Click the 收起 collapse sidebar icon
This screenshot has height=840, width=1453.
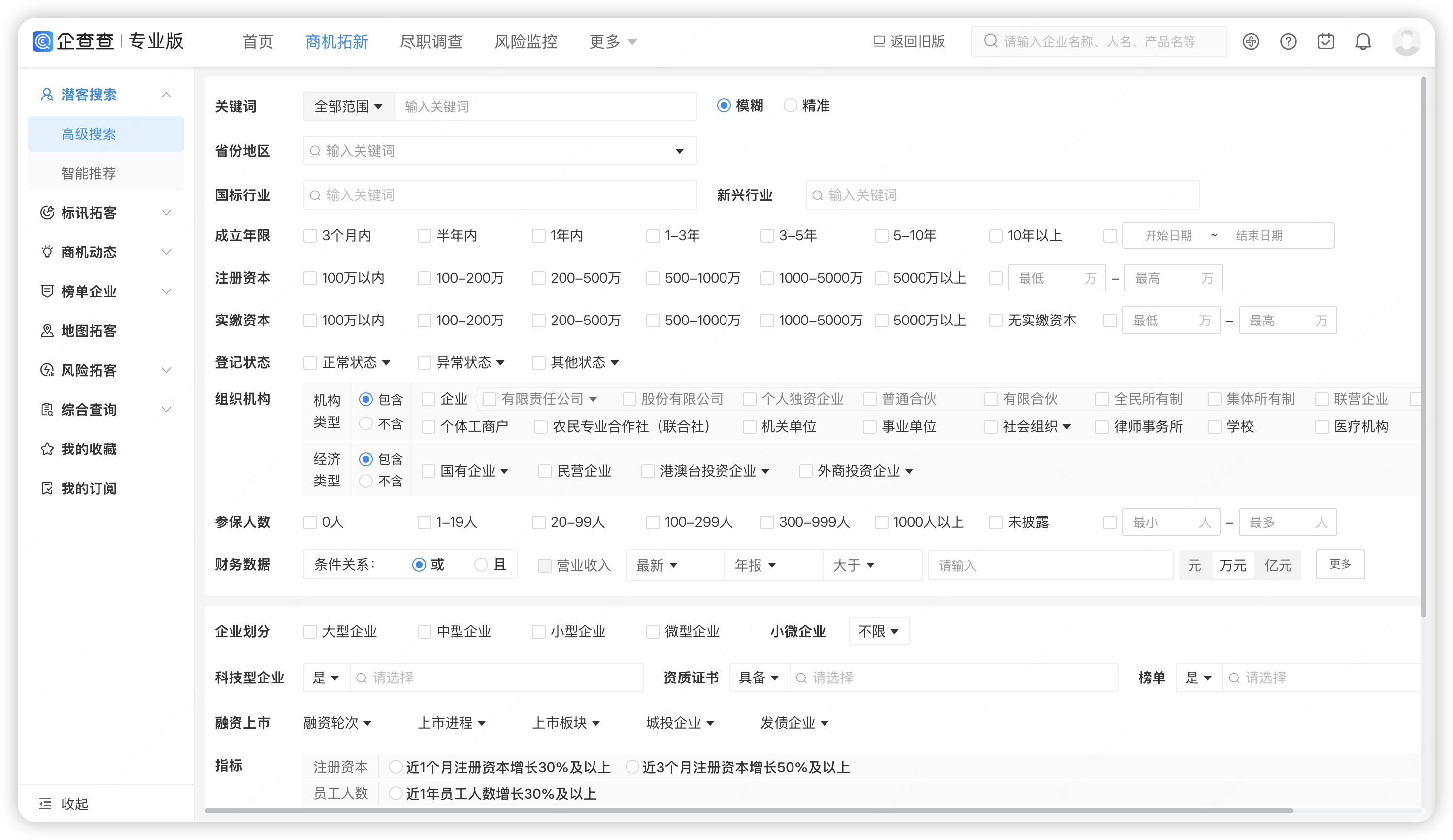[45, 803]
